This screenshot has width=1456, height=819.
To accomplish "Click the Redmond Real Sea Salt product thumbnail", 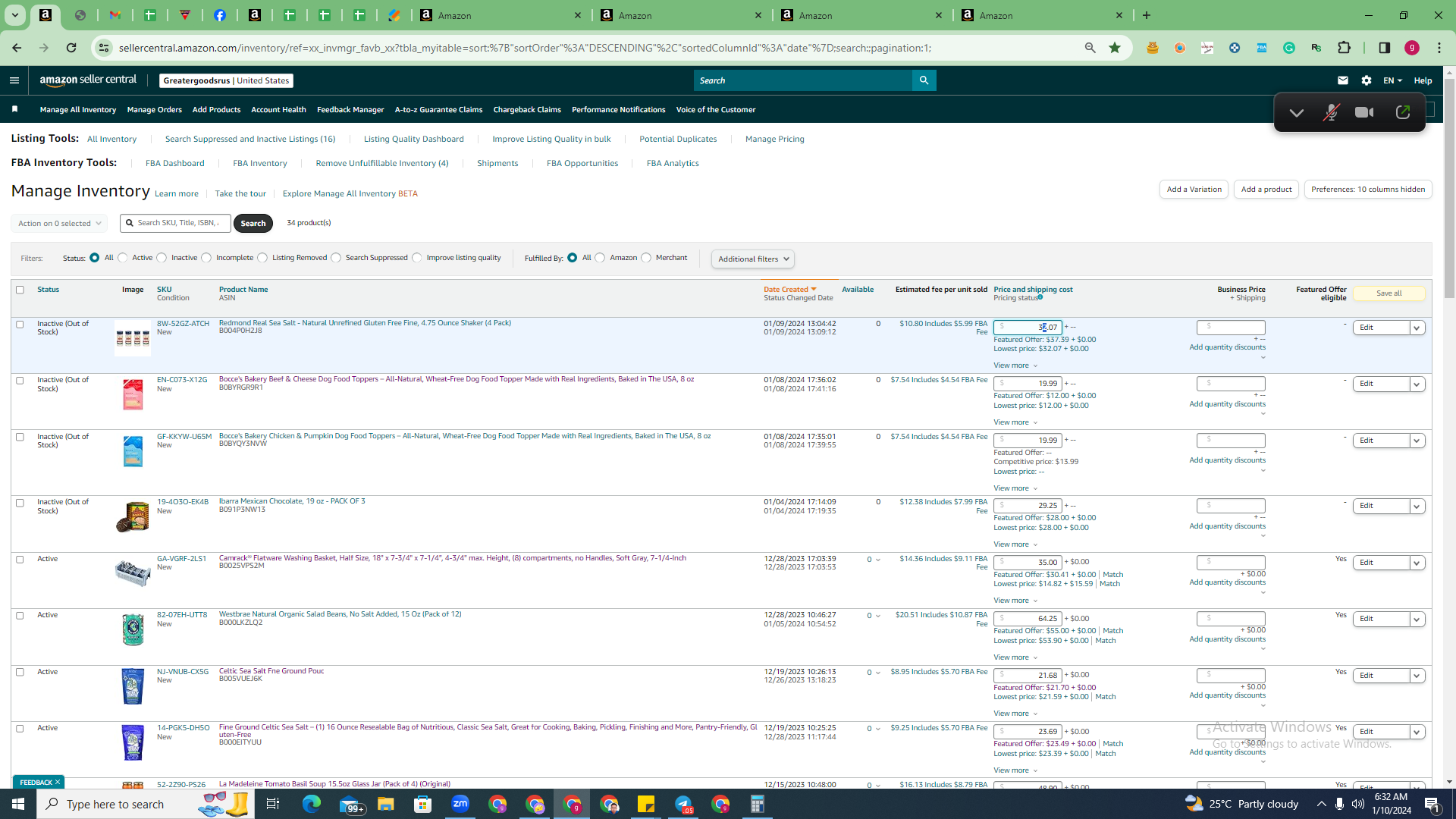I will click(x=133, y=337).
